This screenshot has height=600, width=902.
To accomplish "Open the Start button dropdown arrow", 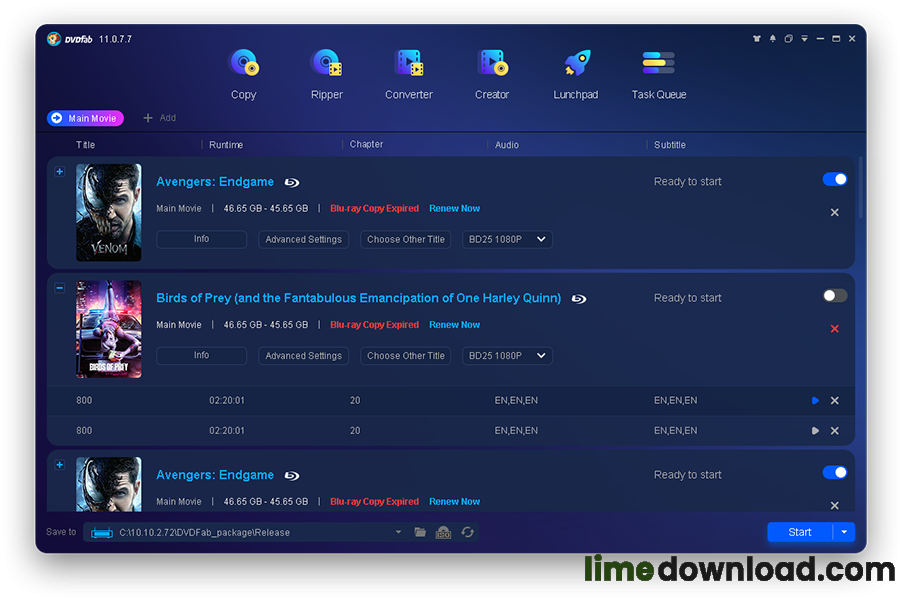I will click(844, 532).
